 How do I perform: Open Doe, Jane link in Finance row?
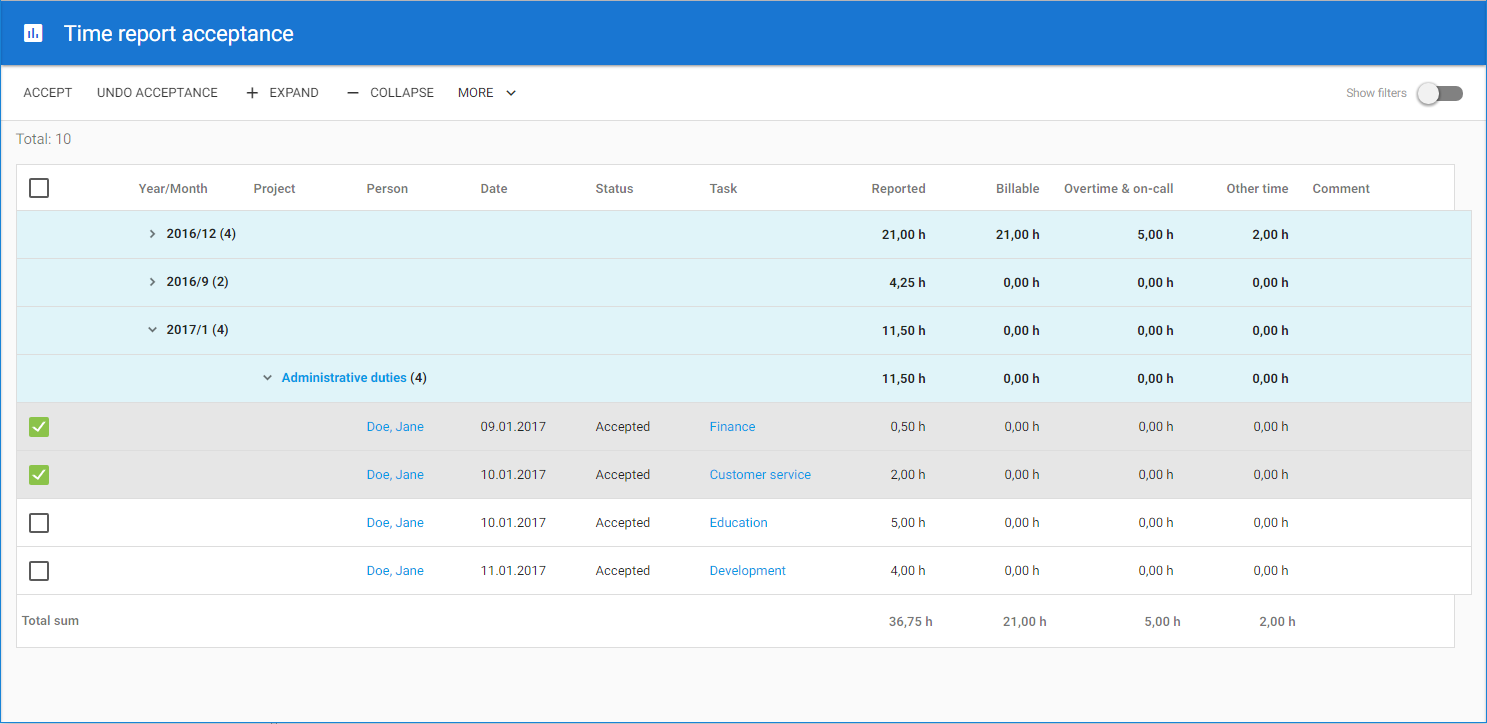pyautogui.click(x=395, y=427)
